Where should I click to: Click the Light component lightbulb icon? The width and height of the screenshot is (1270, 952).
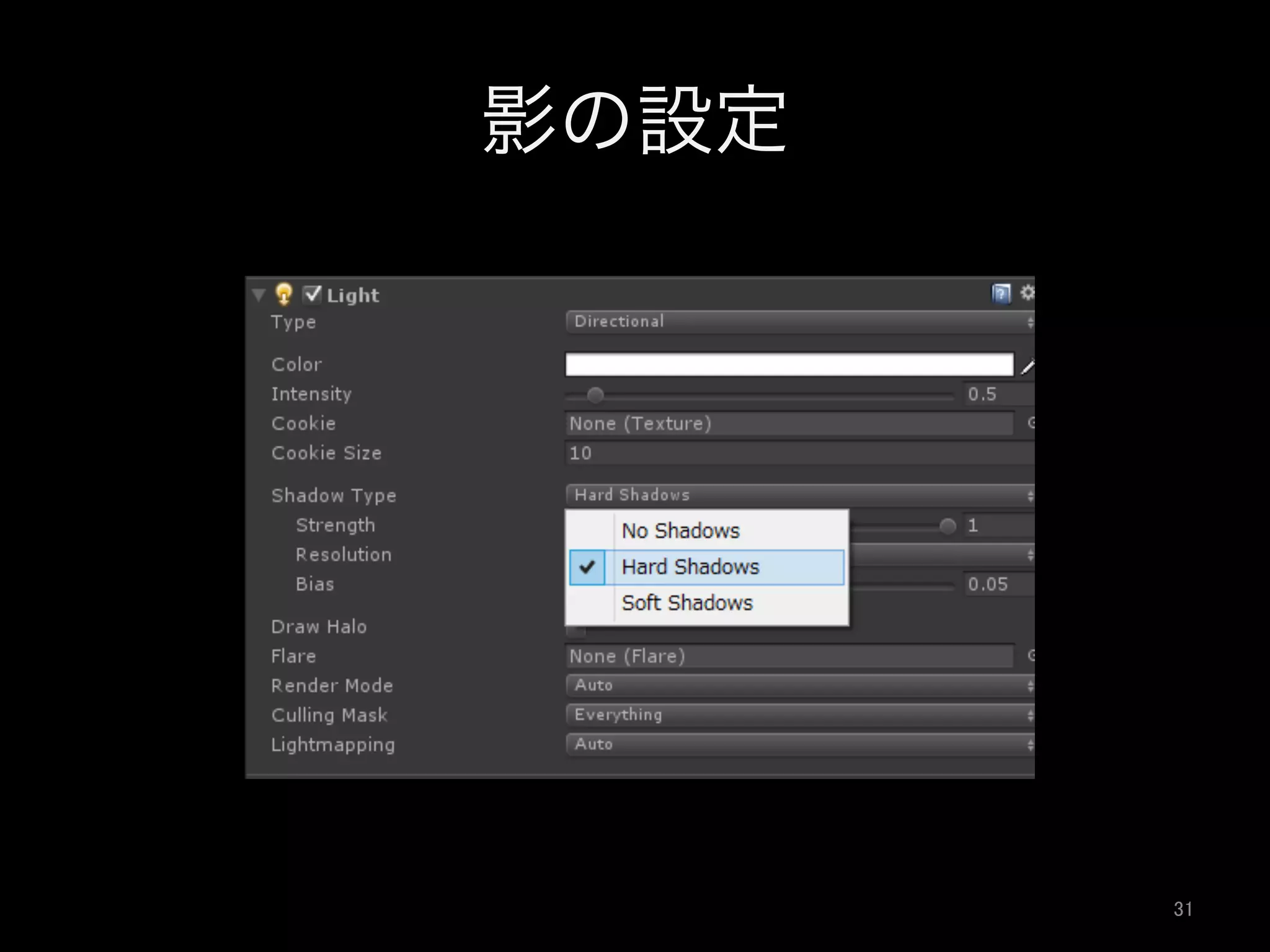click(x=284, y=294)
